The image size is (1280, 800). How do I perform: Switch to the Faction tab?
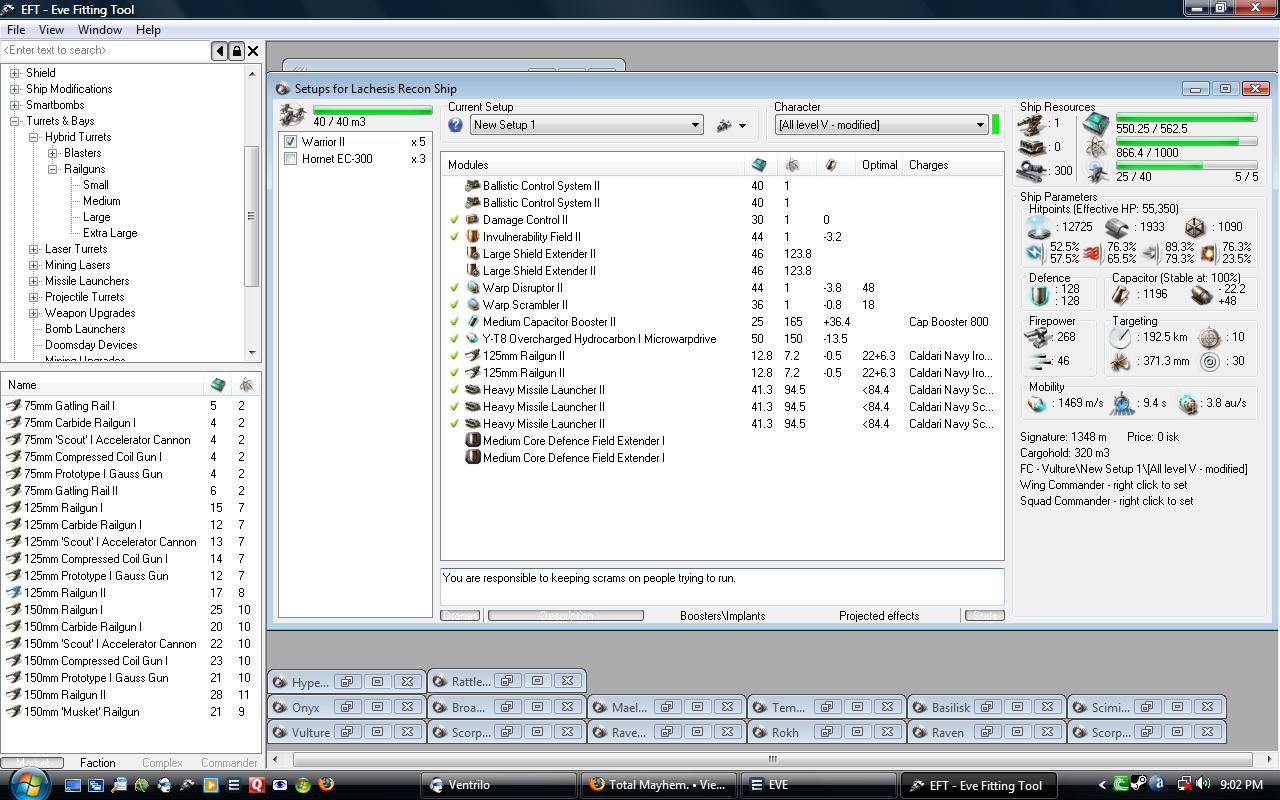[x=97, y=762]
